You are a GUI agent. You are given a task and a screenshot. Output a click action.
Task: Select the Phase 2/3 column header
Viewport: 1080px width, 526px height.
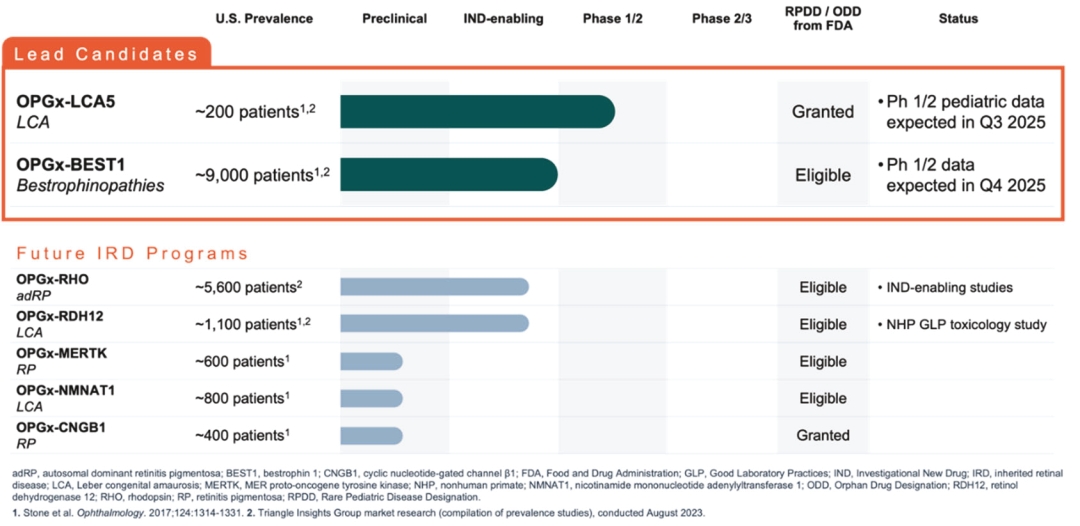(x=722, y=18)
